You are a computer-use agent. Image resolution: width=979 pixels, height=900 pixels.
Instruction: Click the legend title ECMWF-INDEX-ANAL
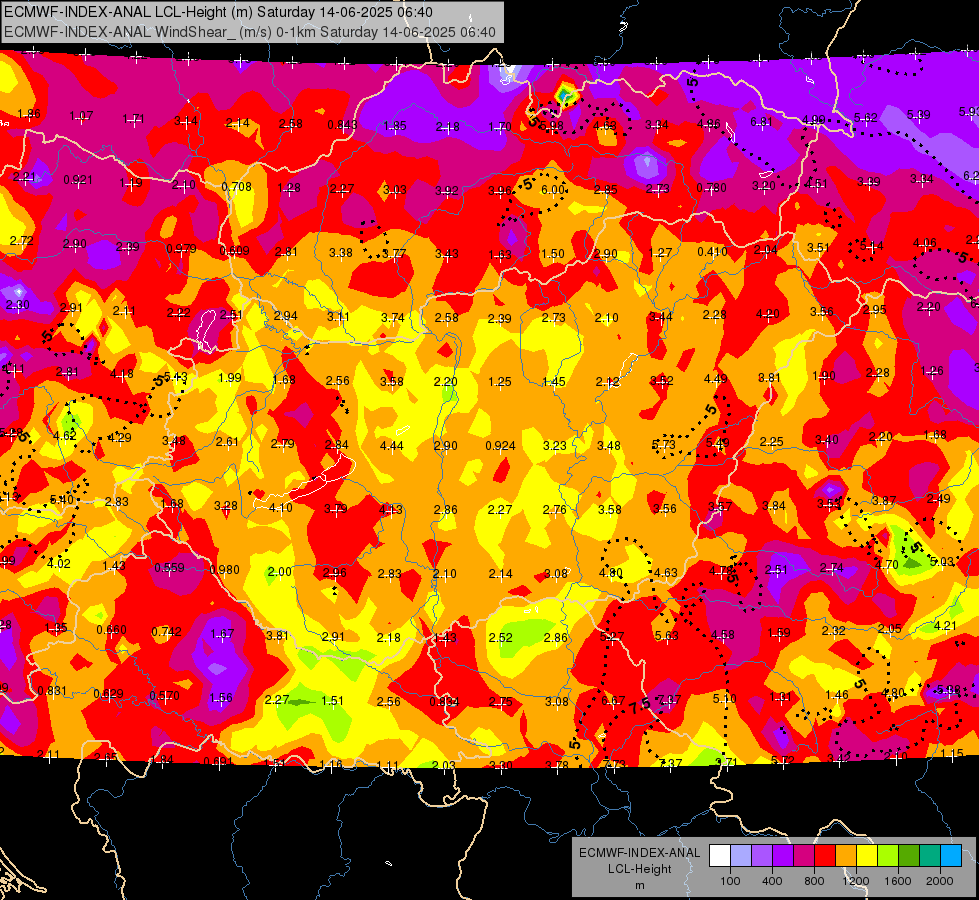tap(639, 853)
